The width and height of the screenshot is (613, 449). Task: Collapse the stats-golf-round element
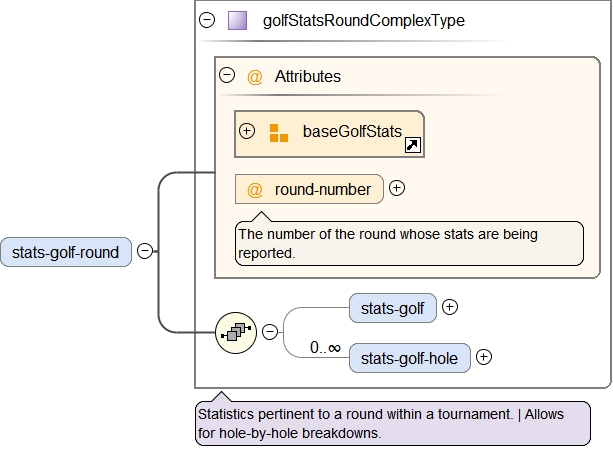point(145,252)
